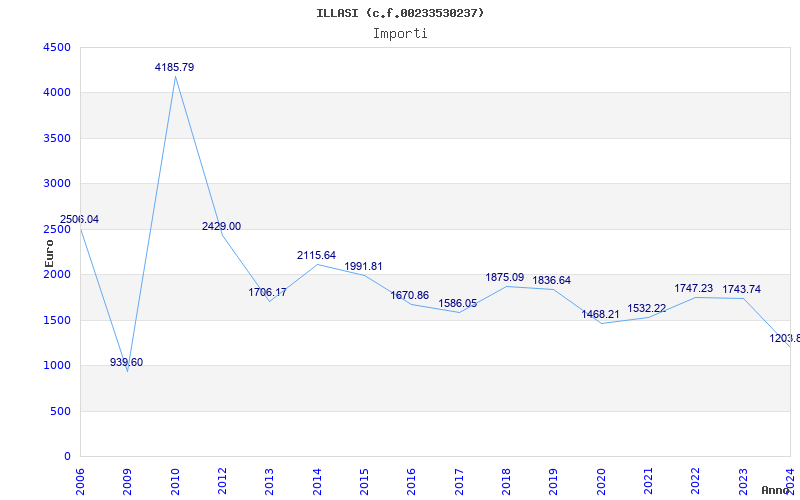Image resolution: width=800 pixels, height=500 pixels.
Task: Select data label 2115.64
Action: coord(316,255)
